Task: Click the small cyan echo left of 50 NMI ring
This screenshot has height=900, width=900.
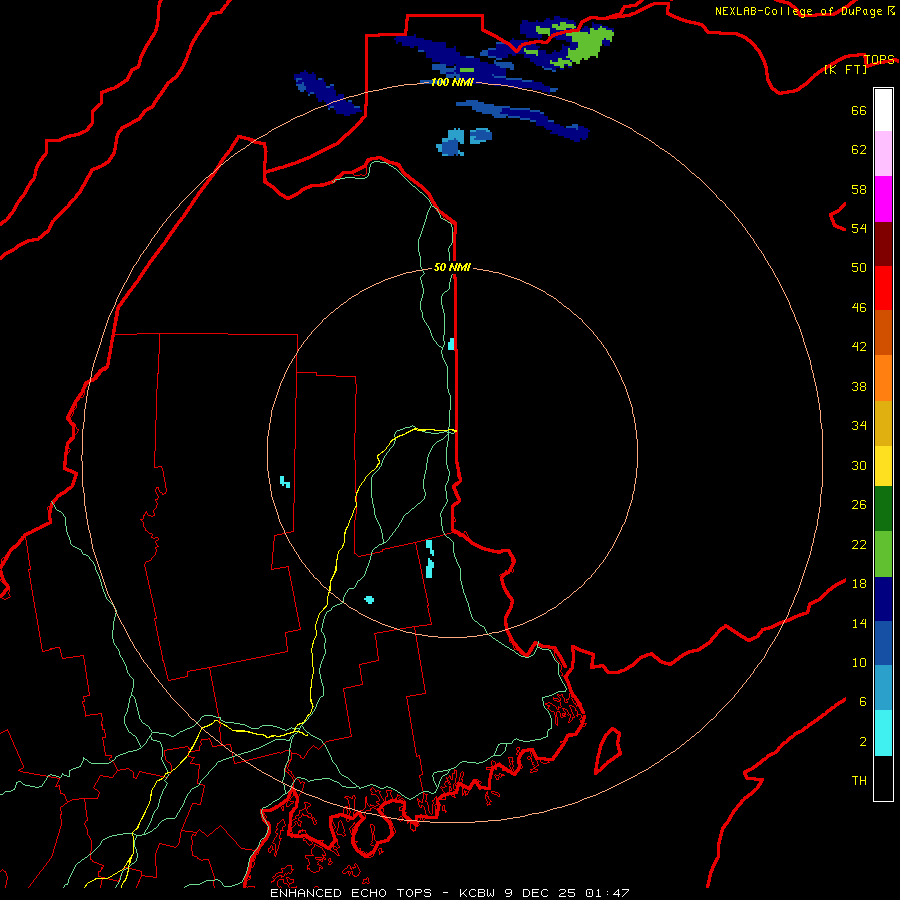Action: click(x=285, y=482)
